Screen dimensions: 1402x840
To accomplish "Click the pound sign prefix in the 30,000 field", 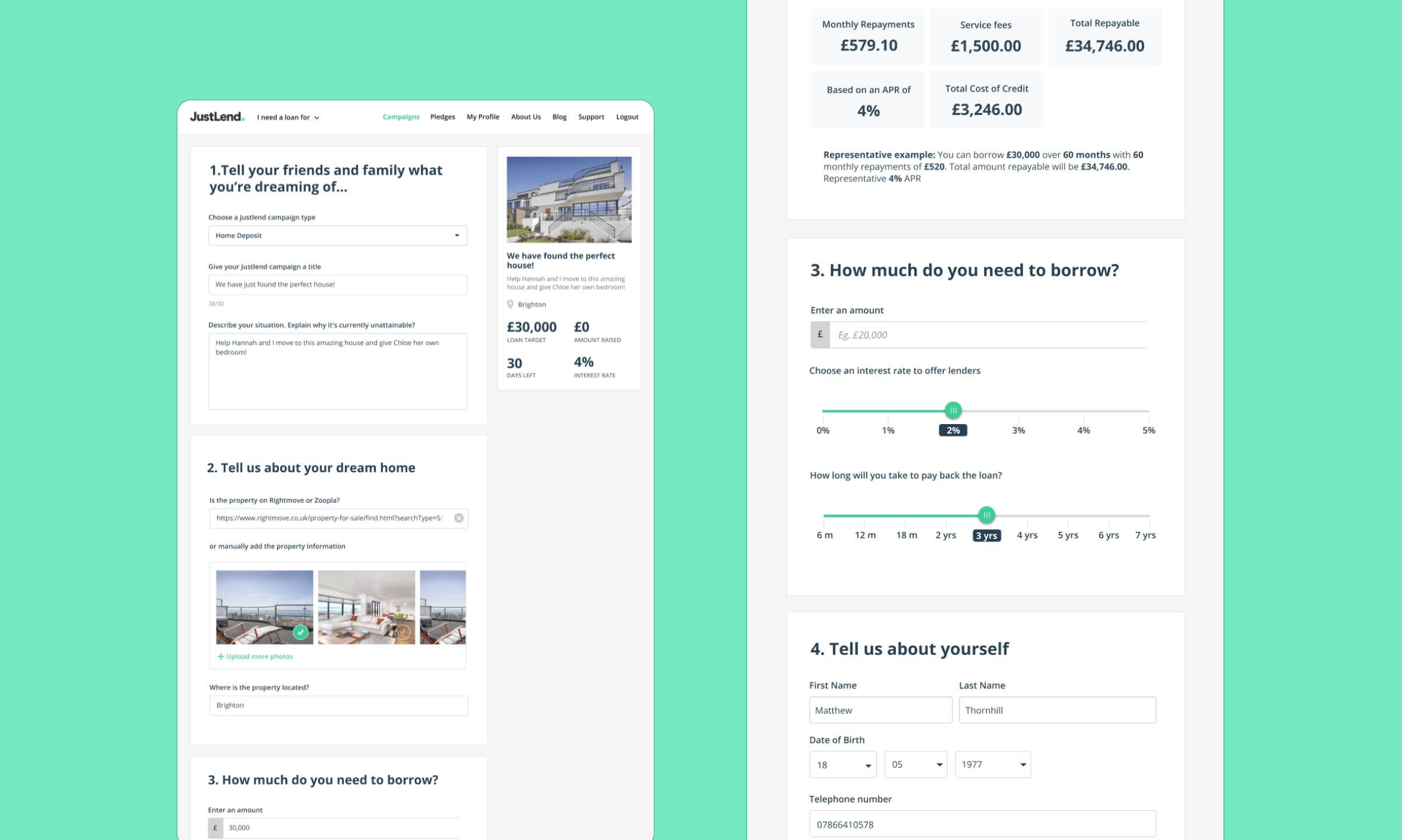I will 215,828.
